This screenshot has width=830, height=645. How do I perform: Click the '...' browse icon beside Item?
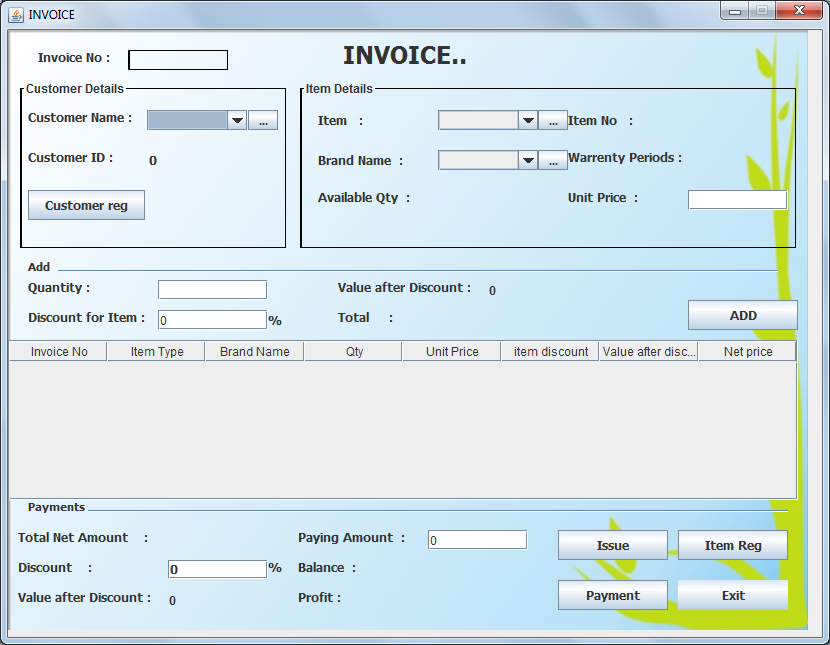[553, 119]
